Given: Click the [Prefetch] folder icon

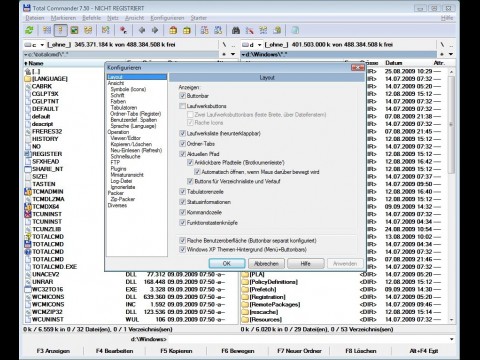Looking at the screenshot, I should pos(245,289).
